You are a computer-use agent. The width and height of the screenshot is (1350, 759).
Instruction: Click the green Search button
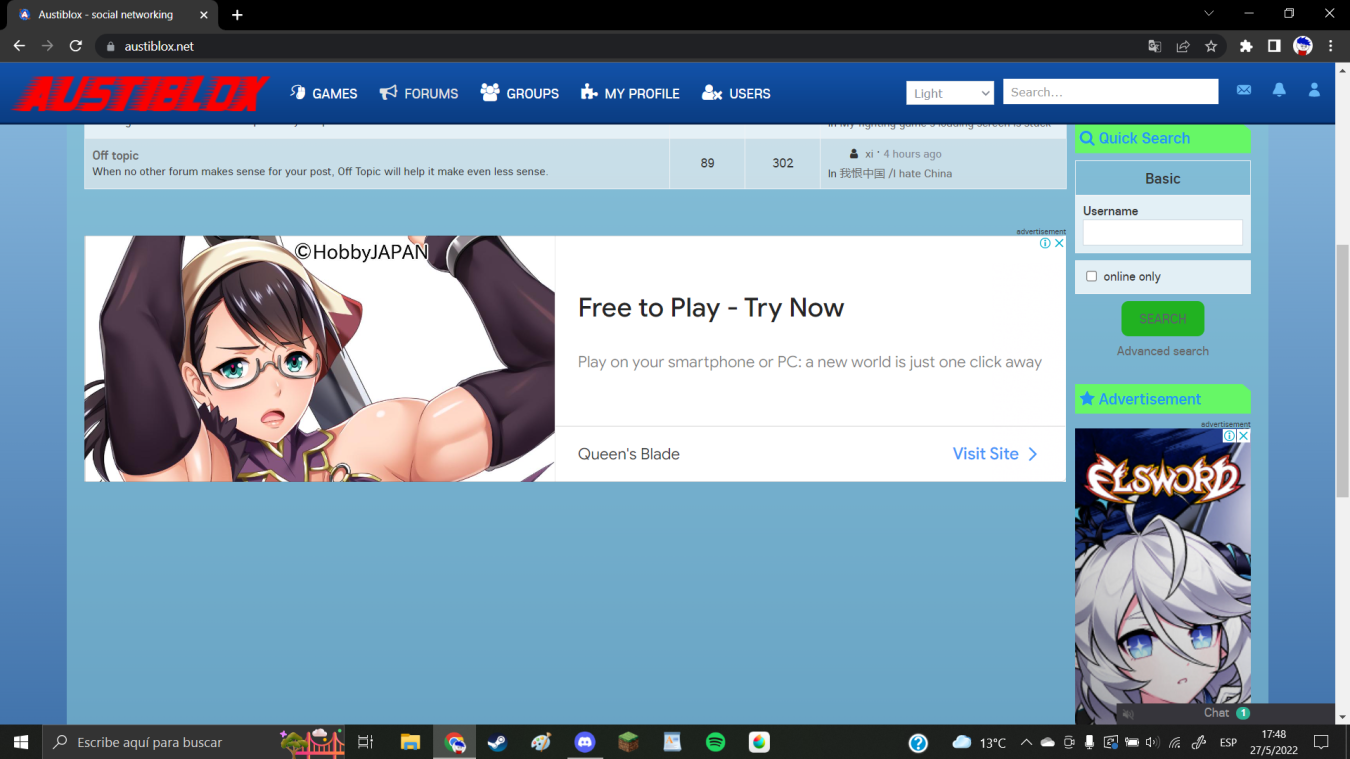[x=1163, y=319]
